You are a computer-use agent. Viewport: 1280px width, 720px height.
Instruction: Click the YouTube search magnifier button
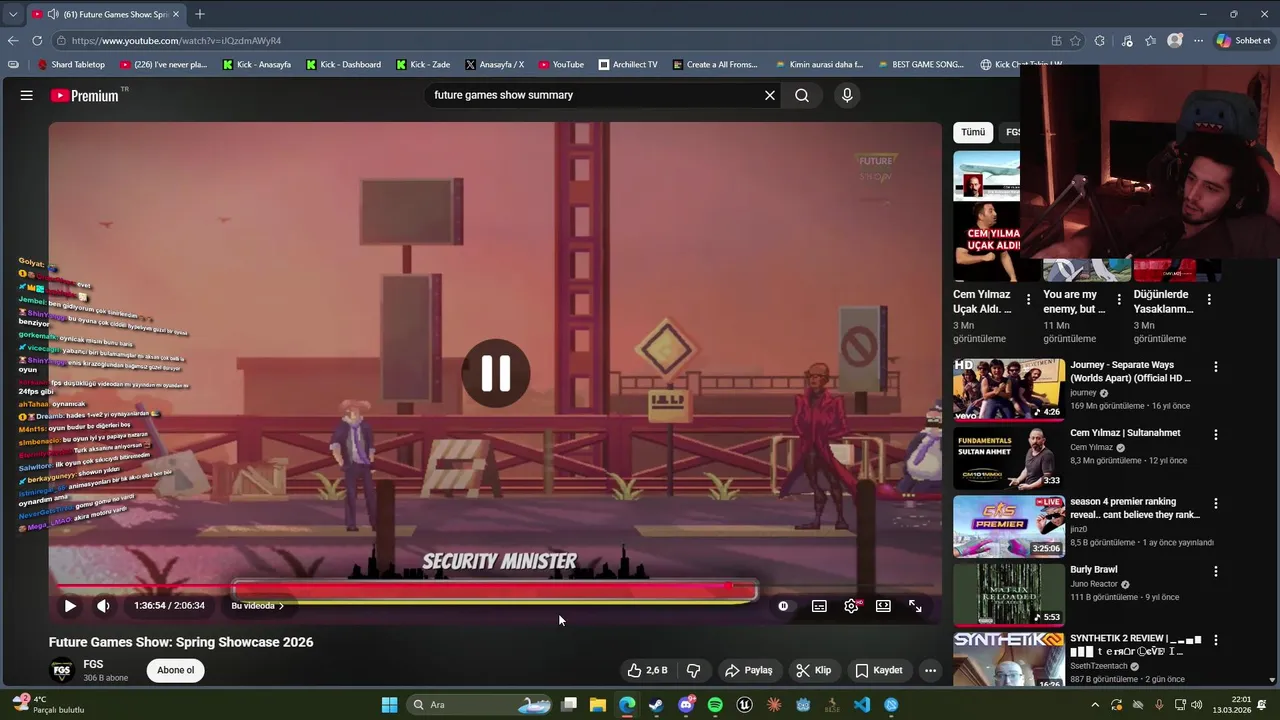802,95
